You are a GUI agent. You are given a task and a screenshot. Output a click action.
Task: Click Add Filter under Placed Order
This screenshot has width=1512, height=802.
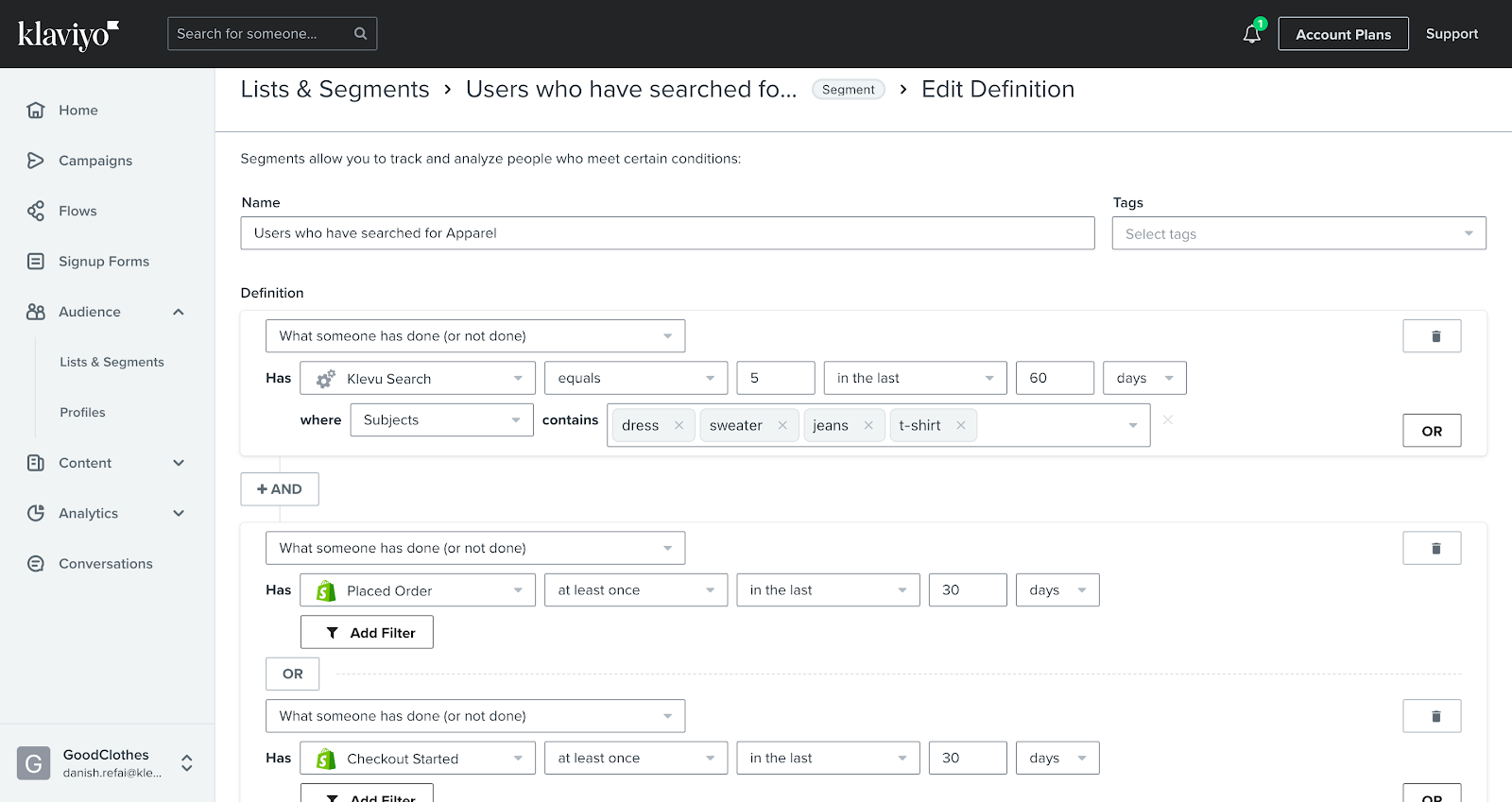(367, 633)
